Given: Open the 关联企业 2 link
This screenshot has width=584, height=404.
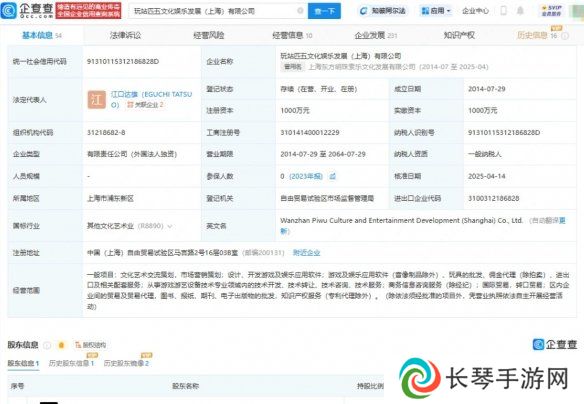Looking at the screenshot, I should (x=145, y=105).
